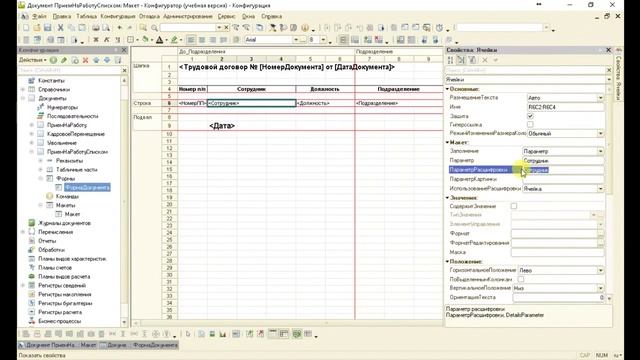Image resolution: width=640 pixels, height=360 pixels.
Task: Click the Имя property field R6C2:R6C4
Action: coord(566,107)
